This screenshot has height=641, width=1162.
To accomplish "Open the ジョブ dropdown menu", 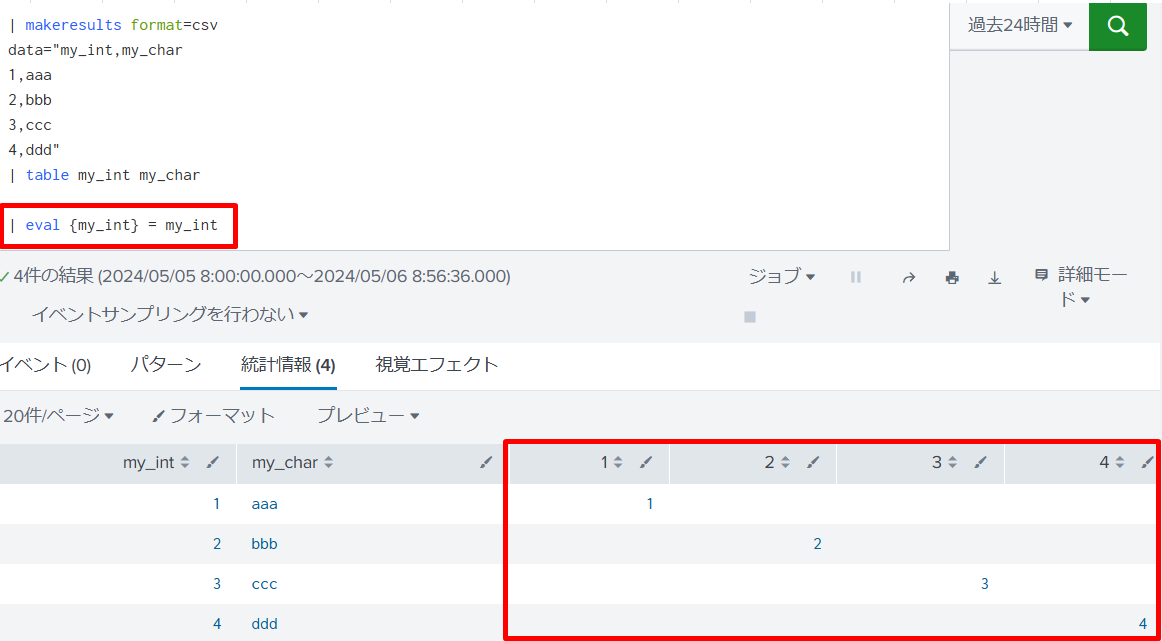I will [x=781, y=276].
